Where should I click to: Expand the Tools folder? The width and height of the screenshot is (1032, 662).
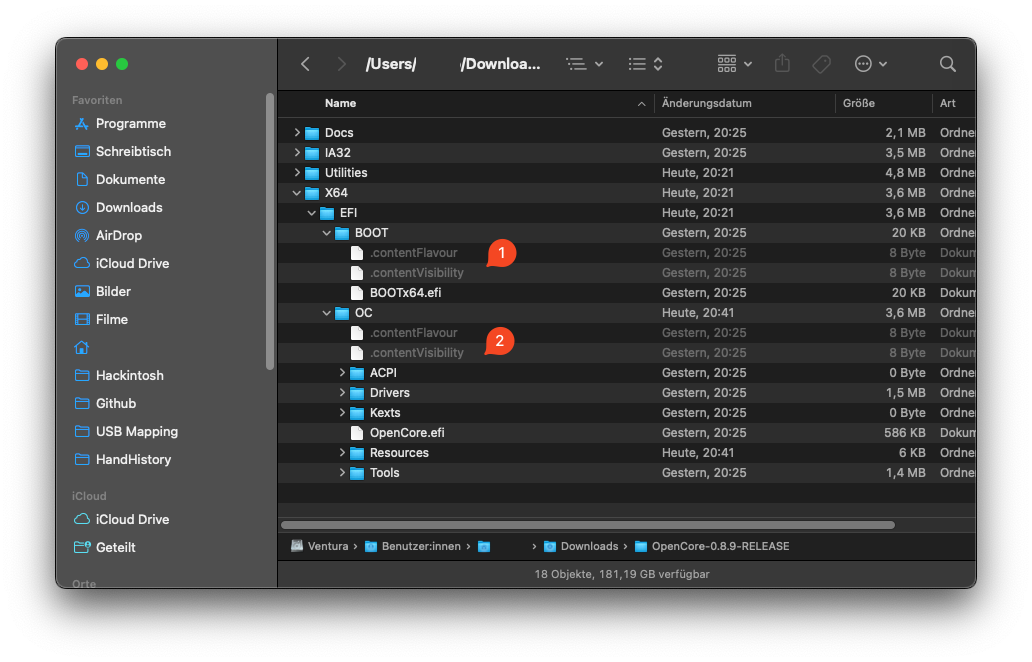342,472
